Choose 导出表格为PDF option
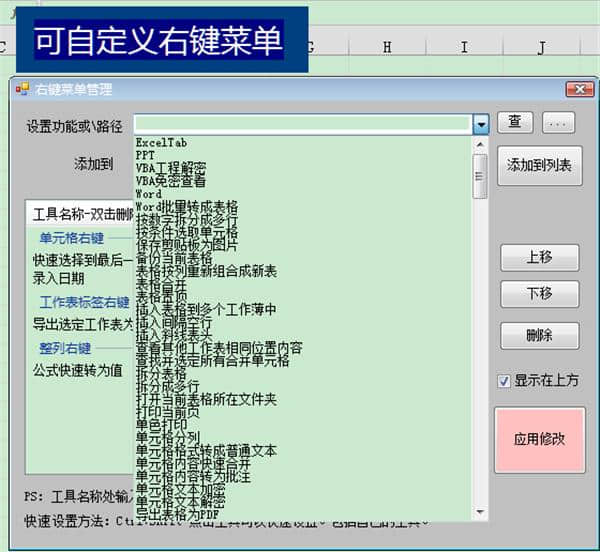The height and width of the screenshot is (552, 600). (177, 515)
